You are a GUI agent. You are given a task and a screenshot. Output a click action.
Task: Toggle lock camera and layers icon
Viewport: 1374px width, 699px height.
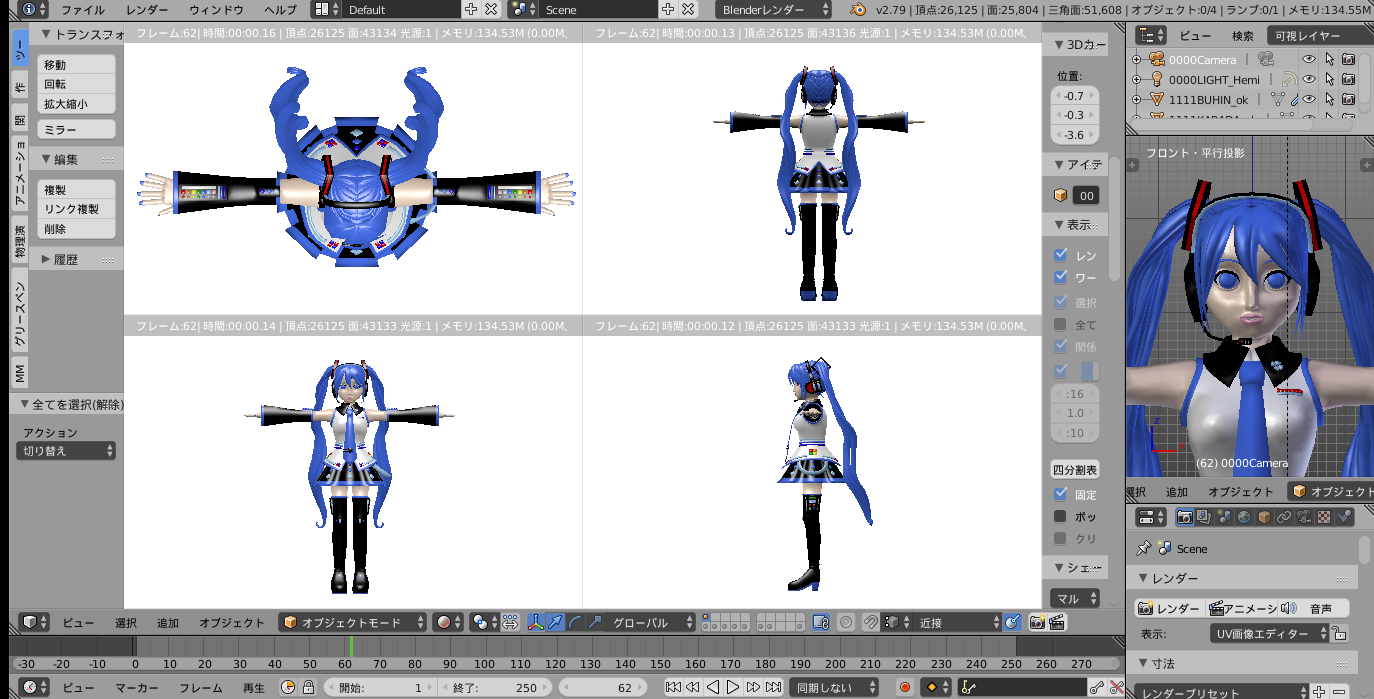pos(821,622)
